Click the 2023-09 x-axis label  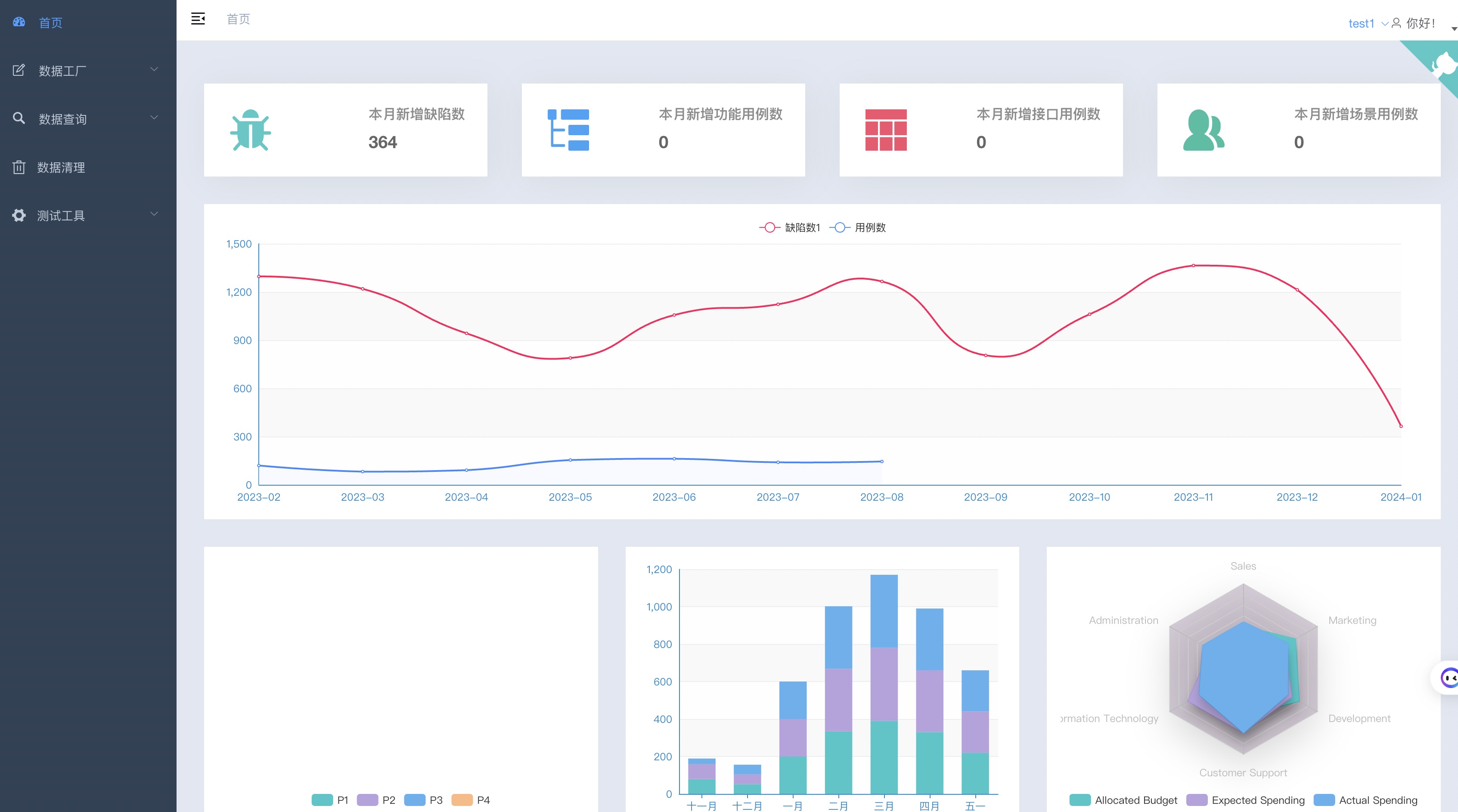coord(985,497)
